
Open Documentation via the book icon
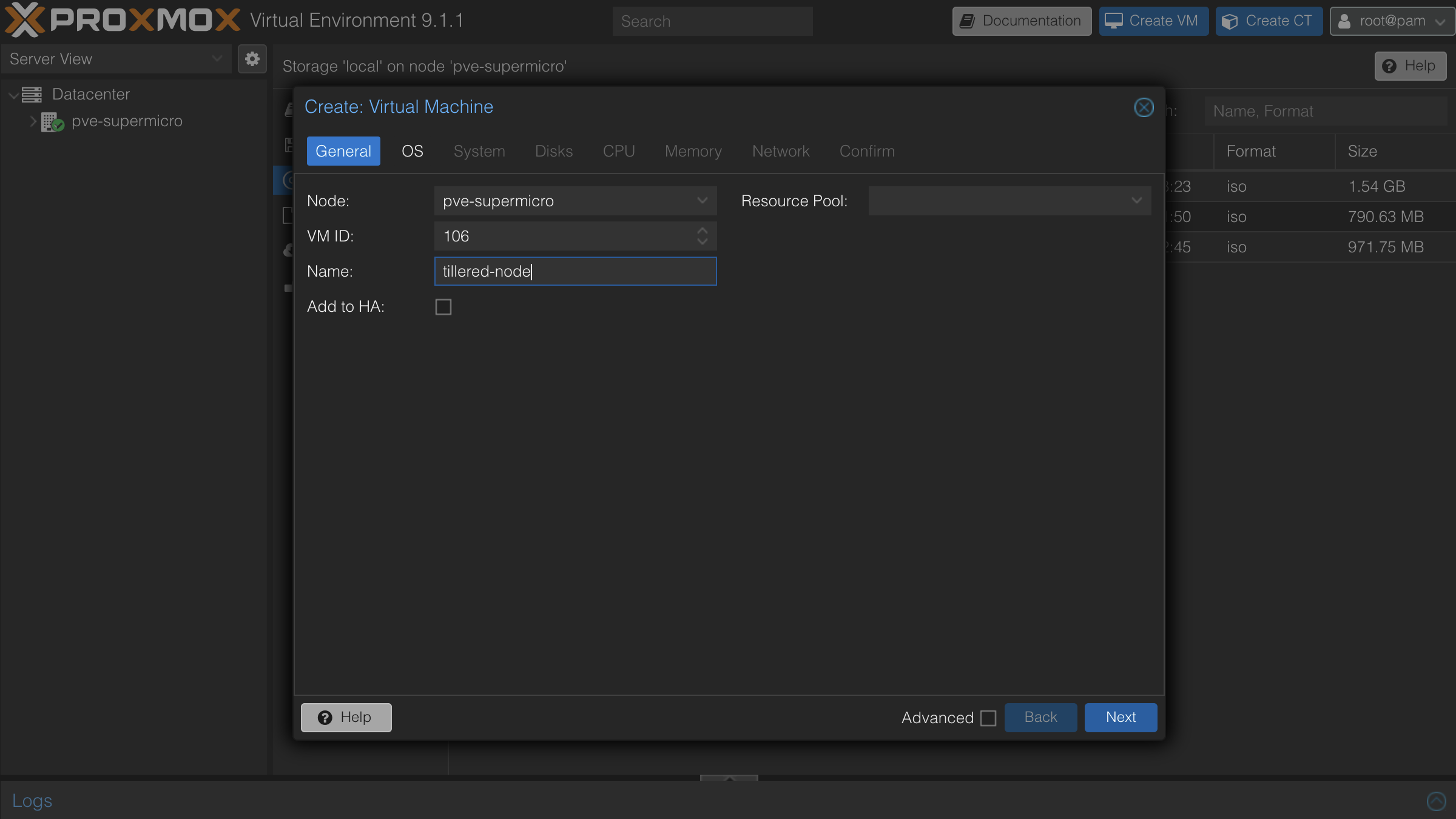pyautogui.click(x=967, y=21)
